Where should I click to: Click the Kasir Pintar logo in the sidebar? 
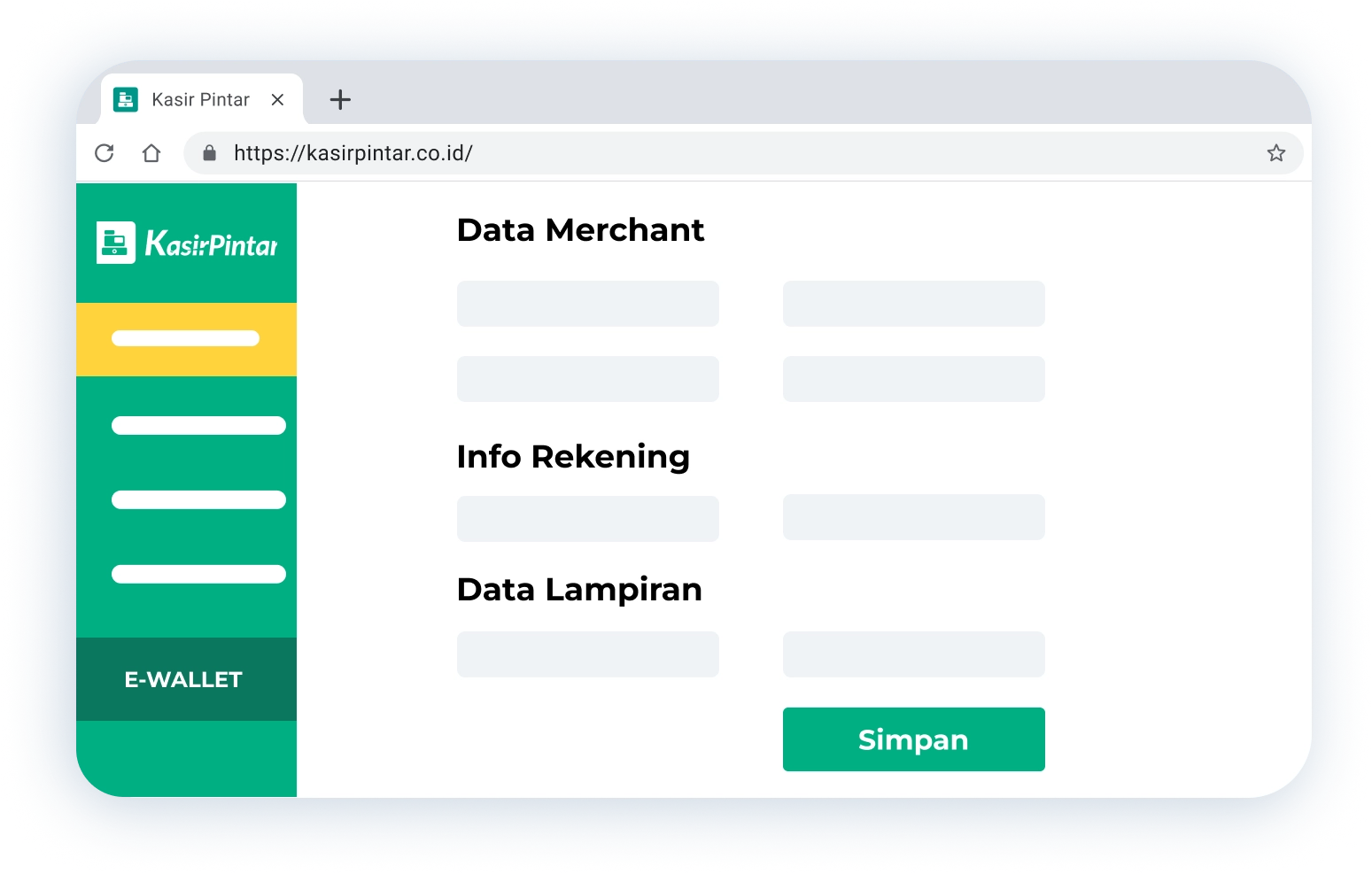point(187,243)
